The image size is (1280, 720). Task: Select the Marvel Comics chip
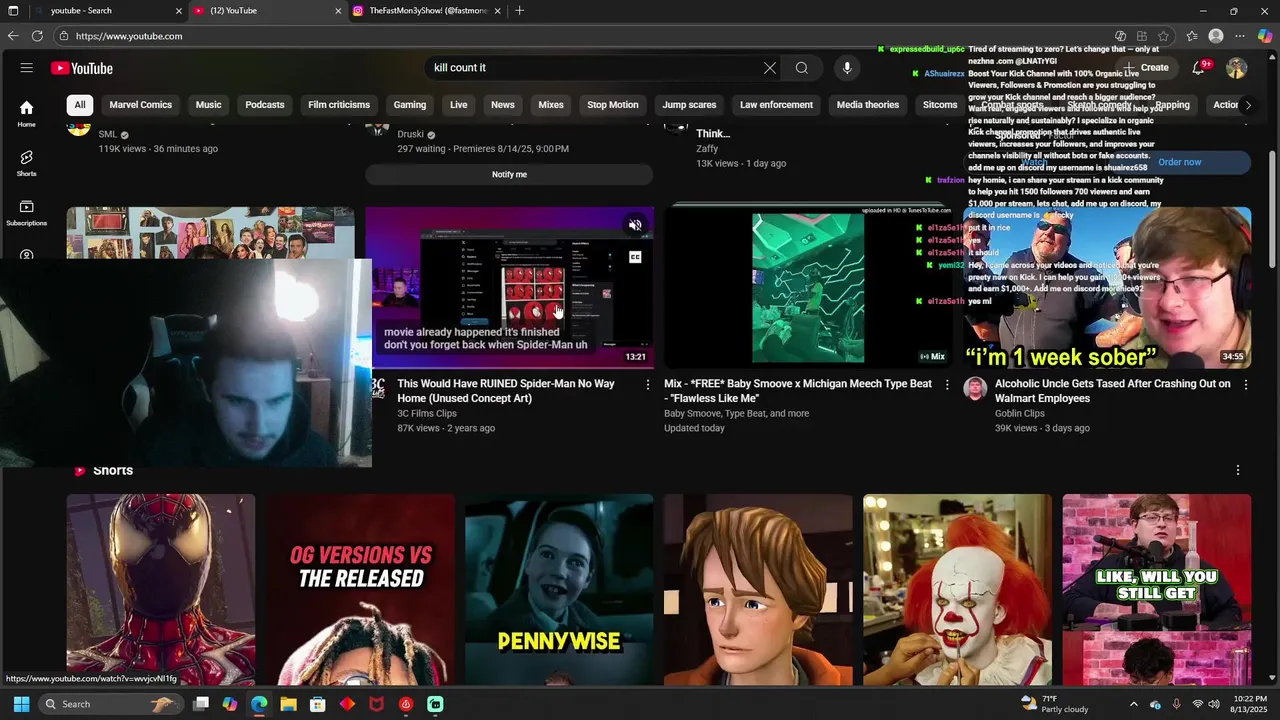[141, 105]
